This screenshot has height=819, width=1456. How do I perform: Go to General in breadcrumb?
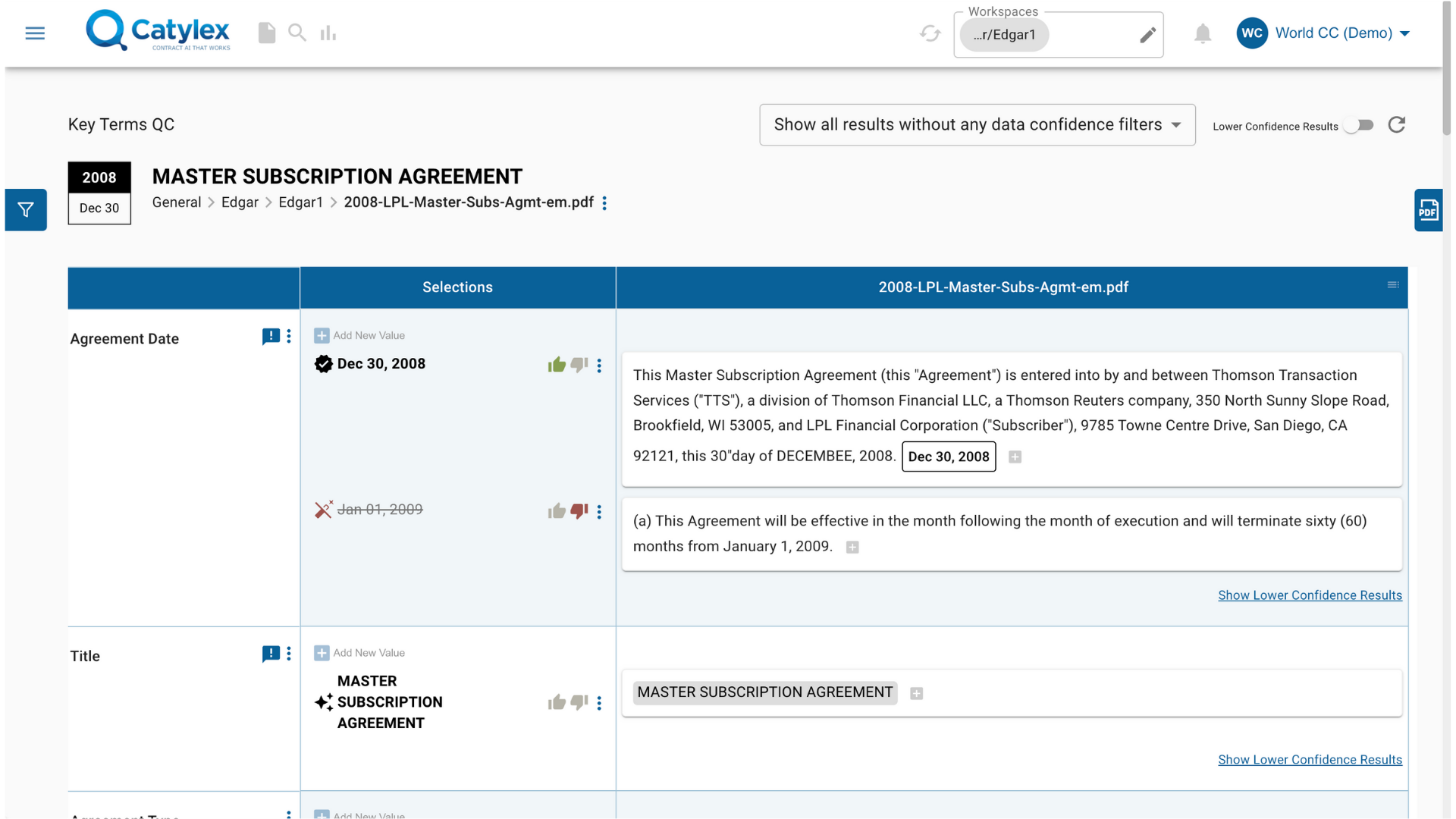tap(177, 202)
